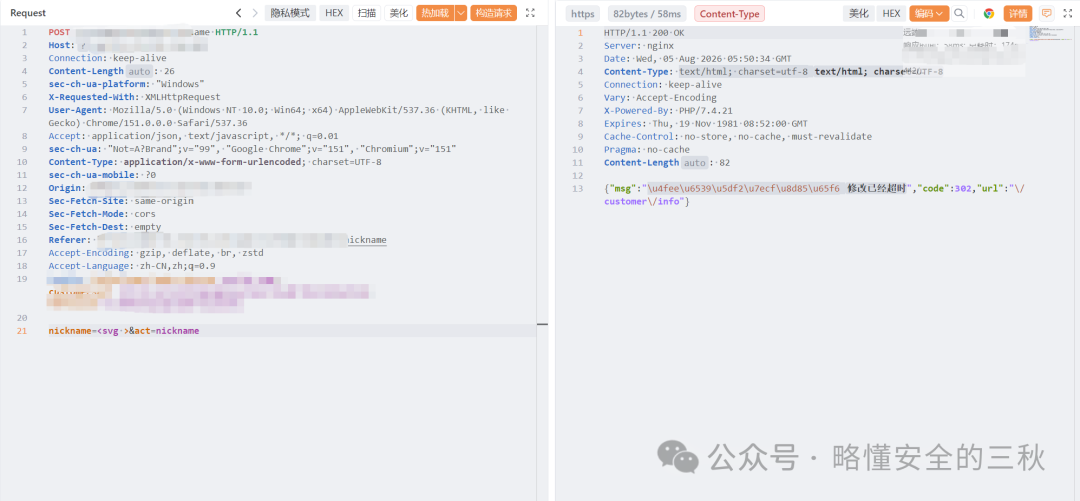Click the 'Pragma: no-cache' response header
Image resolution: width=1080 pixels, height=501 pixels.
tap(647, 150)
